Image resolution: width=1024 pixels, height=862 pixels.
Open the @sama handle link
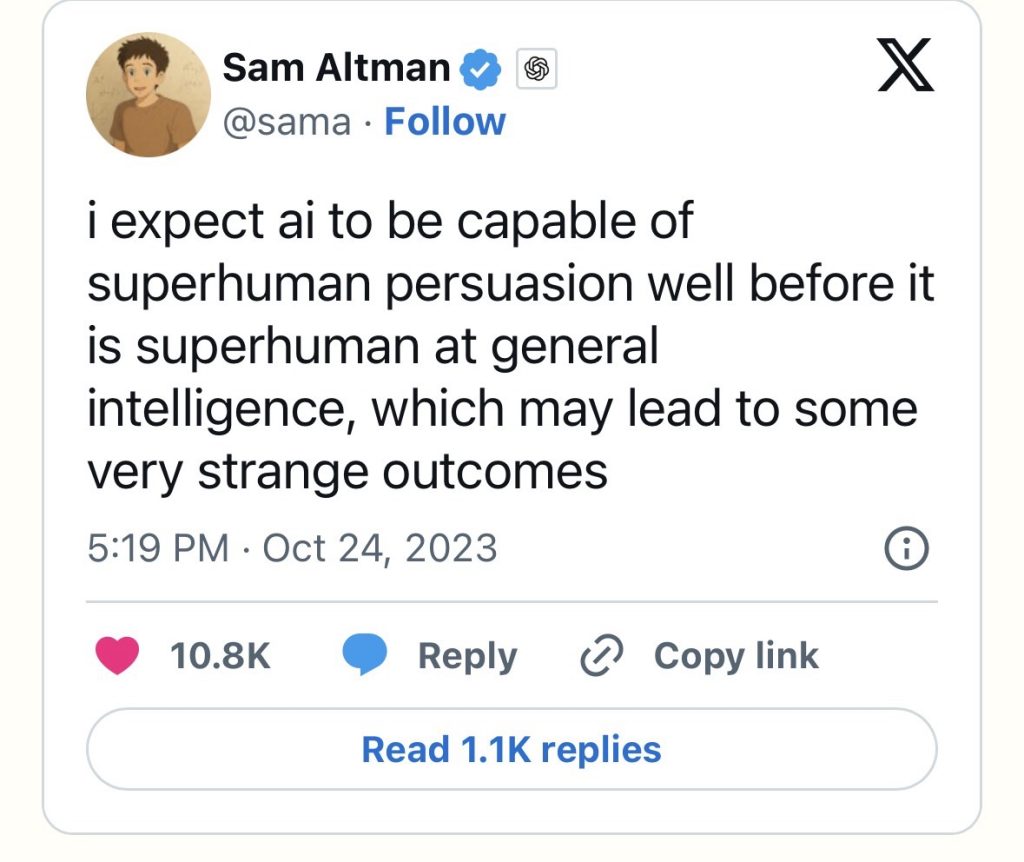(x=286, y=122)
